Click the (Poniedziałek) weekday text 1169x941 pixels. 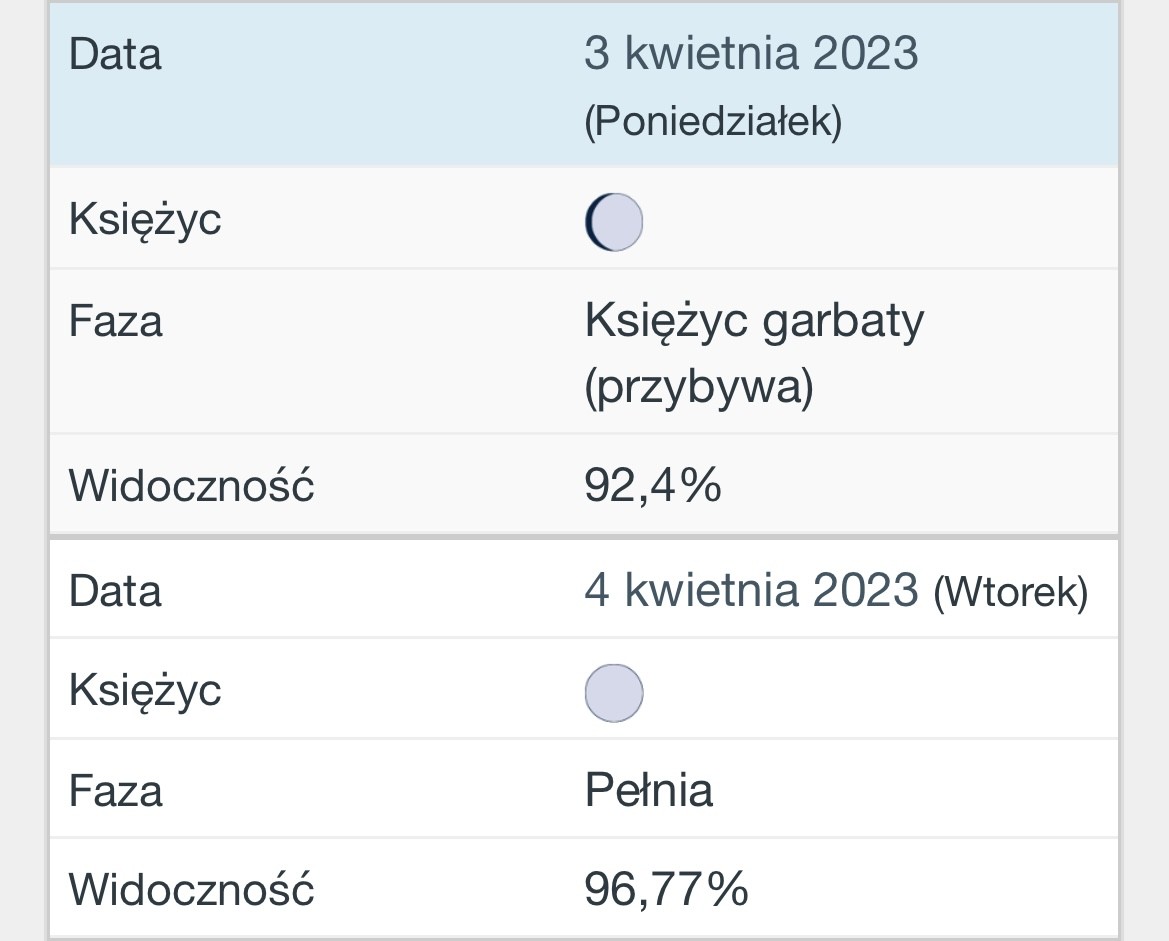712,122
